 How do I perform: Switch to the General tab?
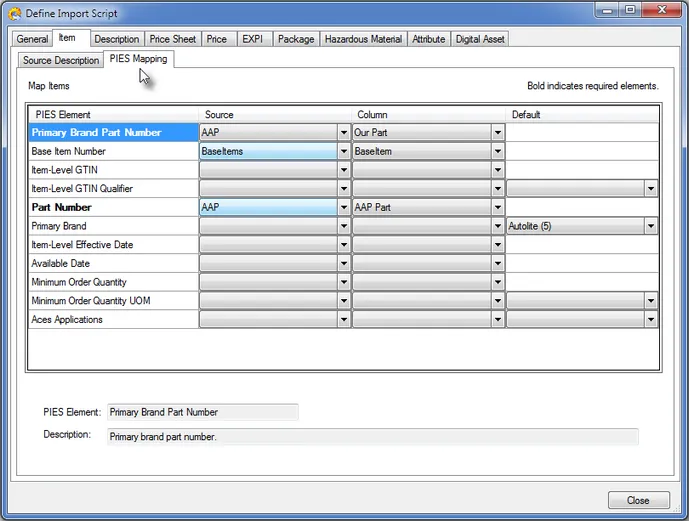click(x=32, y=39)
